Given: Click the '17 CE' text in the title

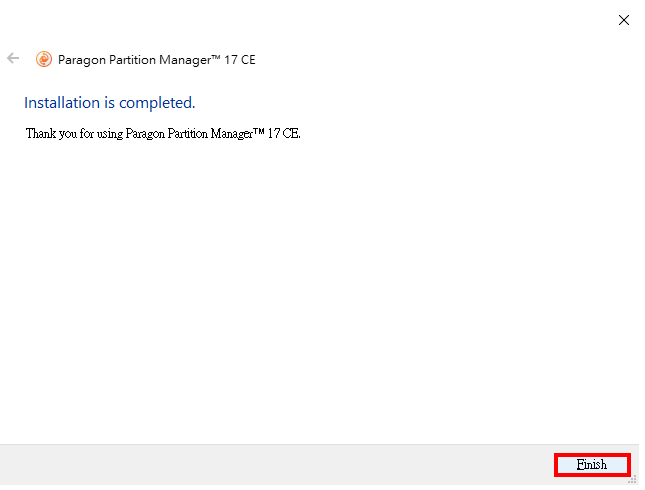Looking at the screenshot, I should [240, 60].
